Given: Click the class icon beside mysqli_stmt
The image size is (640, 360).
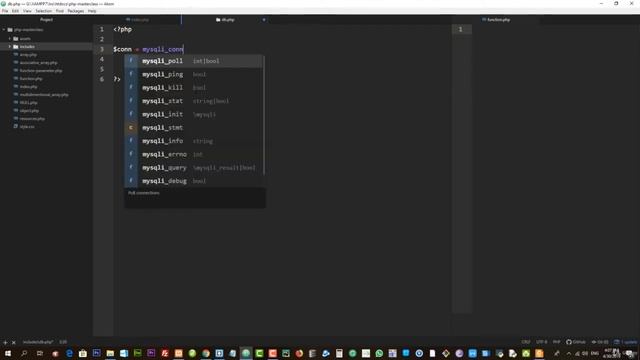Looking at the screenshot, I should coord(131,127).
